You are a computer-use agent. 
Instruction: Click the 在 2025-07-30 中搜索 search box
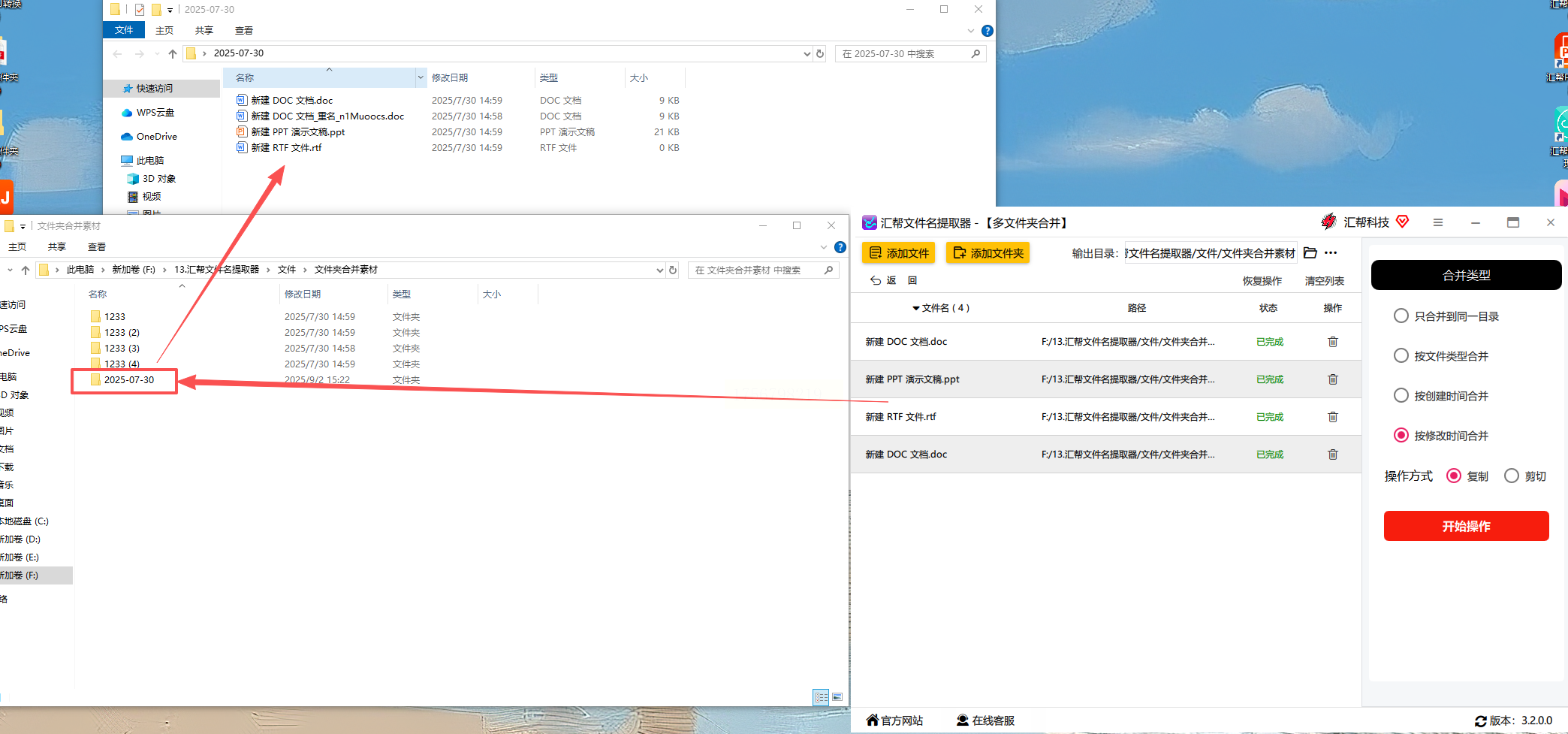910,53
